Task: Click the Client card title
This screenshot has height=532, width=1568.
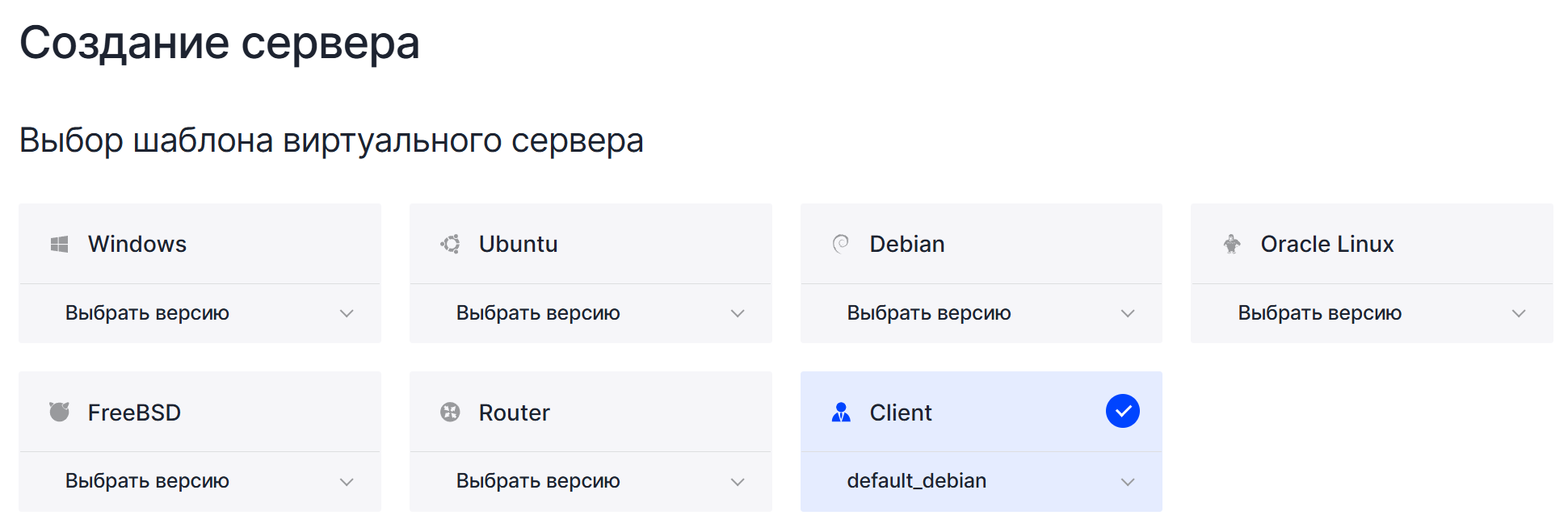Action: (x=900, y=413)
